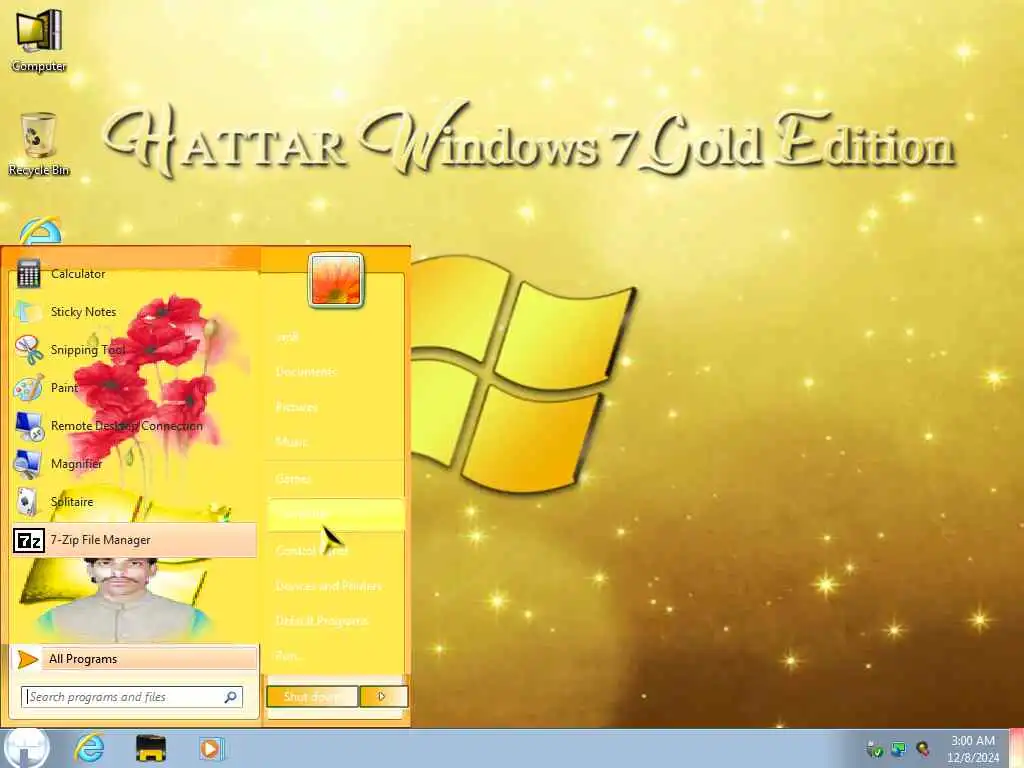Viewport: 1024px width, 768px height.
Task: Click the flower user account picture
Action: [x=336, y=280]
